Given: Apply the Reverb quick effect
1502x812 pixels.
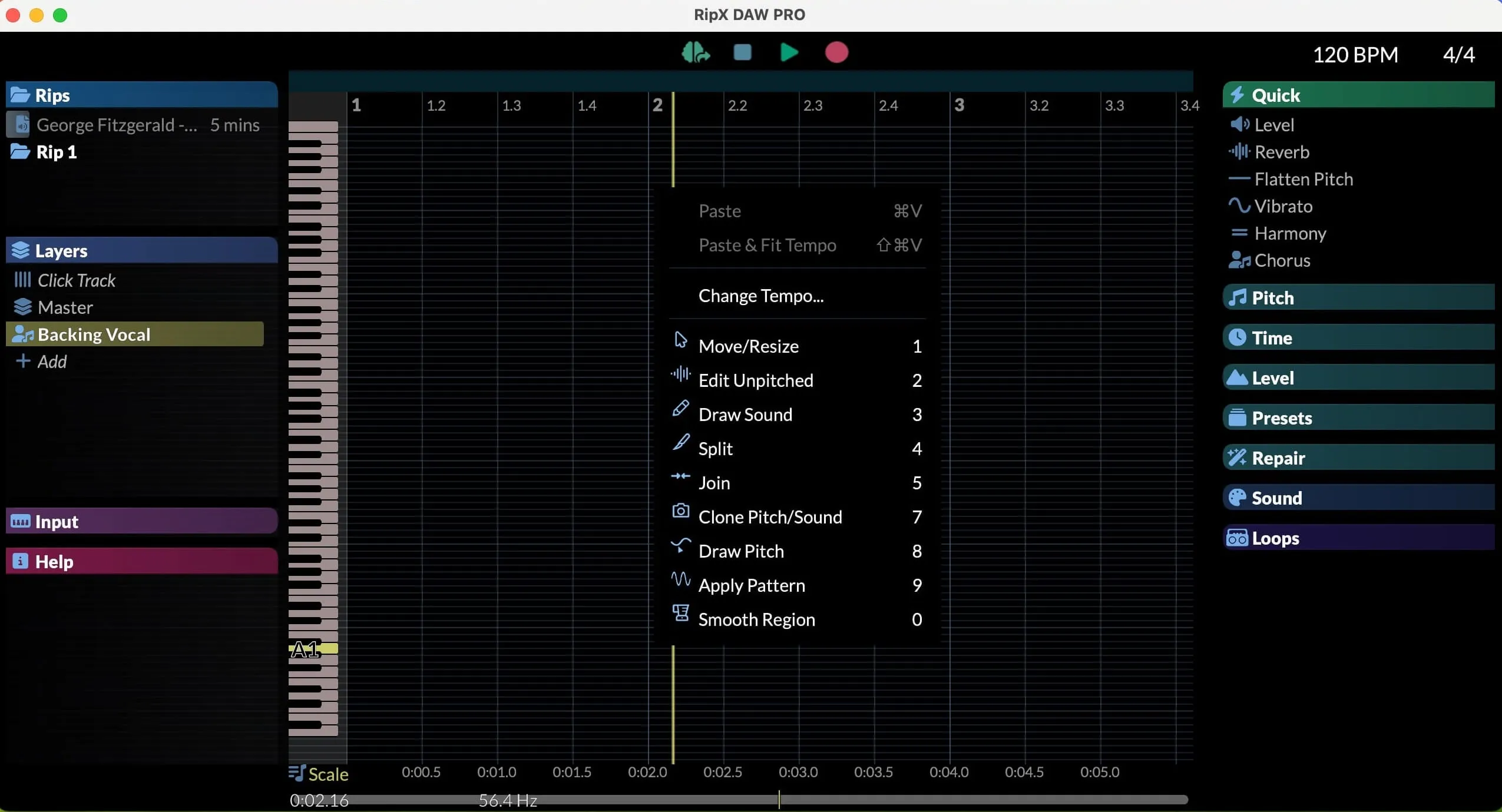Looking at the screenshot, I should [1281, 152].
